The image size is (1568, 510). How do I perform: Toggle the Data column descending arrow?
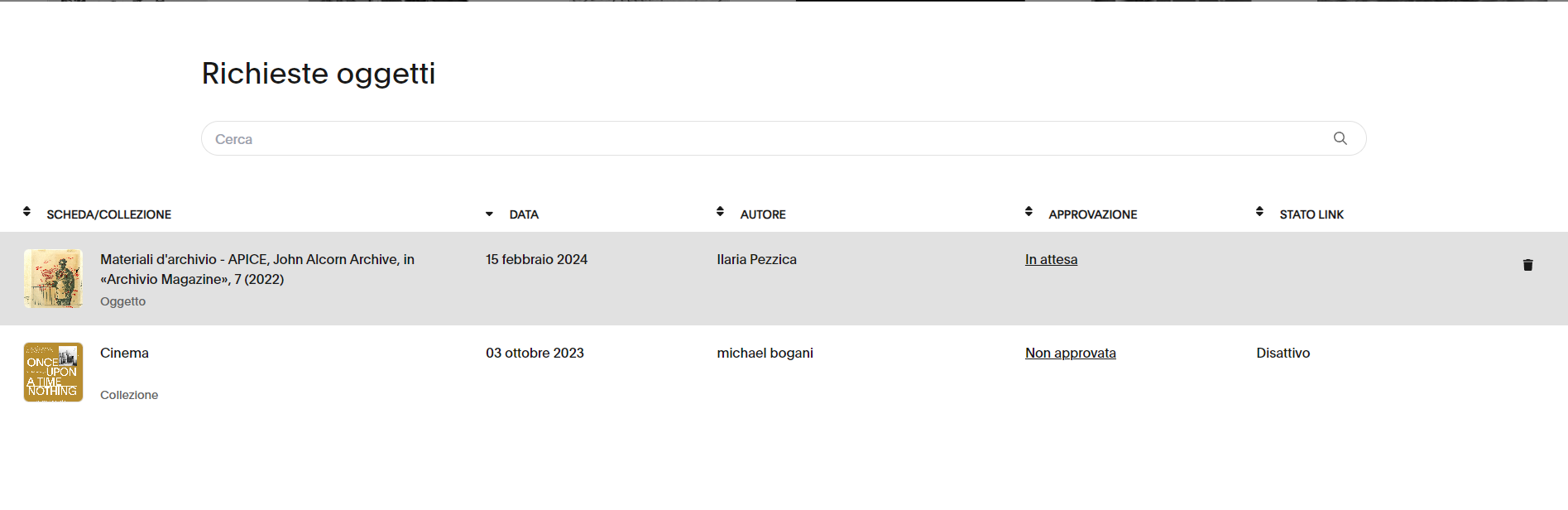click(489, 214)
